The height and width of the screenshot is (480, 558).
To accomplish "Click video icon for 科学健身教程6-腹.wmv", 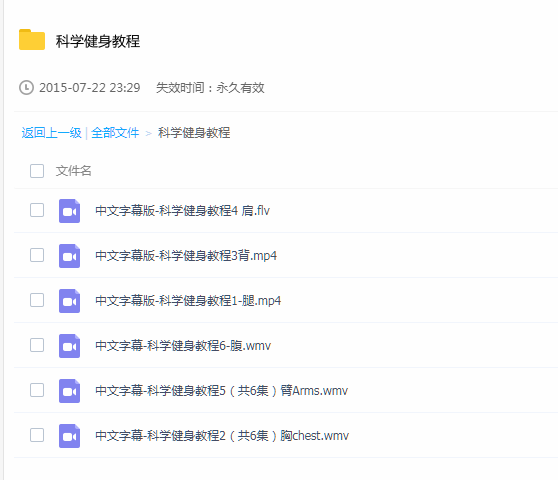I will coord(69,346).
